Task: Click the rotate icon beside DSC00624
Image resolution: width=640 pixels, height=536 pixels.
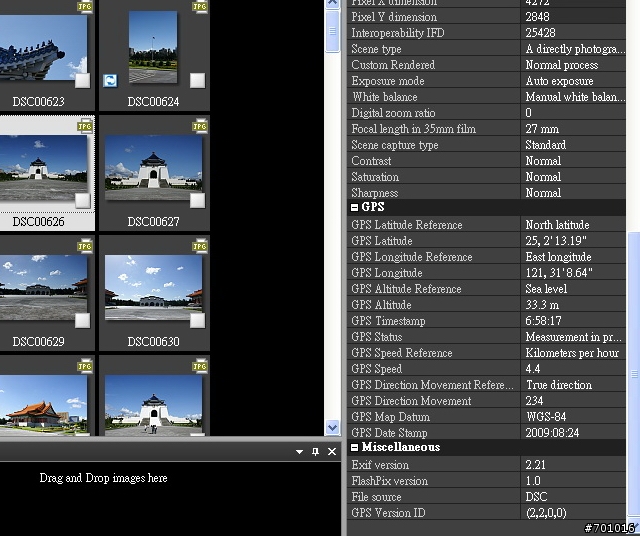Action: tap(110, 81)
